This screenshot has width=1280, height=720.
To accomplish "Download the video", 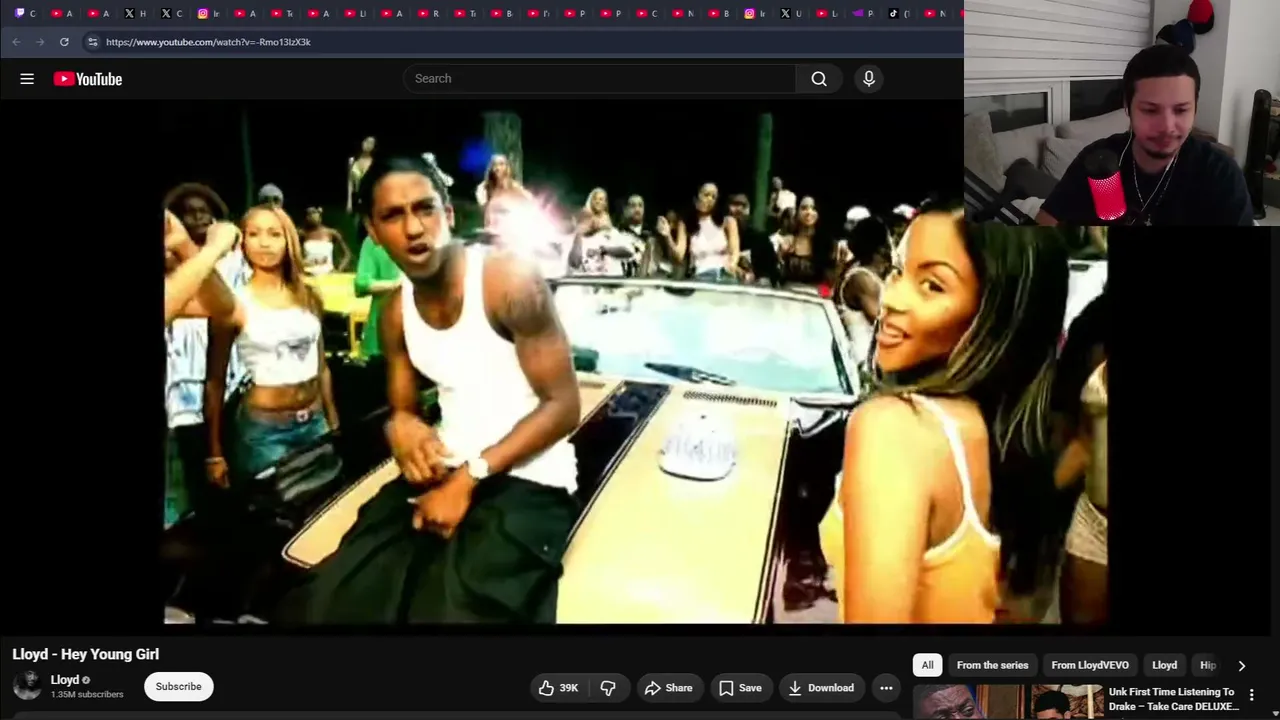I will pos(821,688).
